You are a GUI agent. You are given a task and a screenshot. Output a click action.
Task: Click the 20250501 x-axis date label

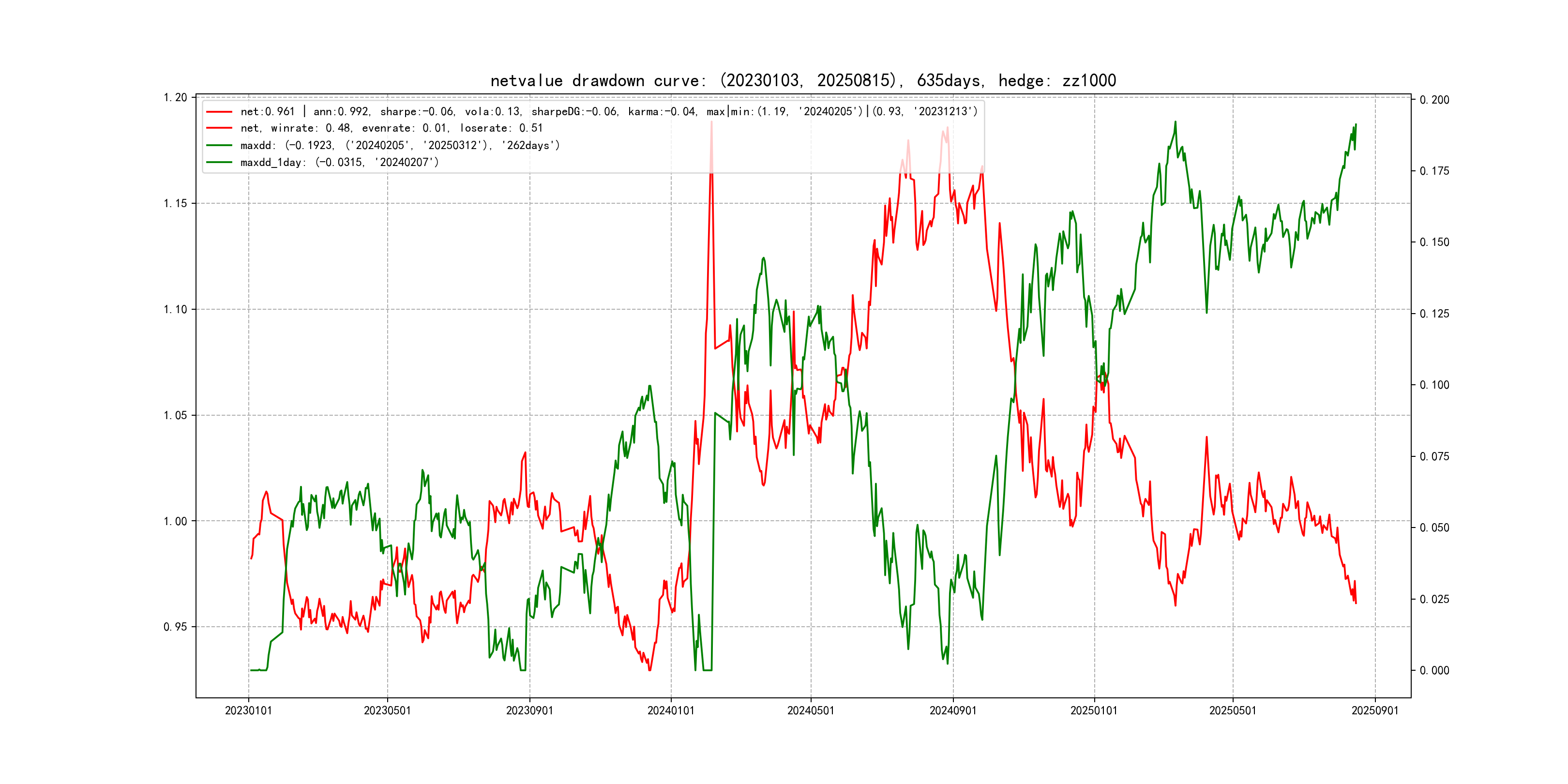(1233, 711)
